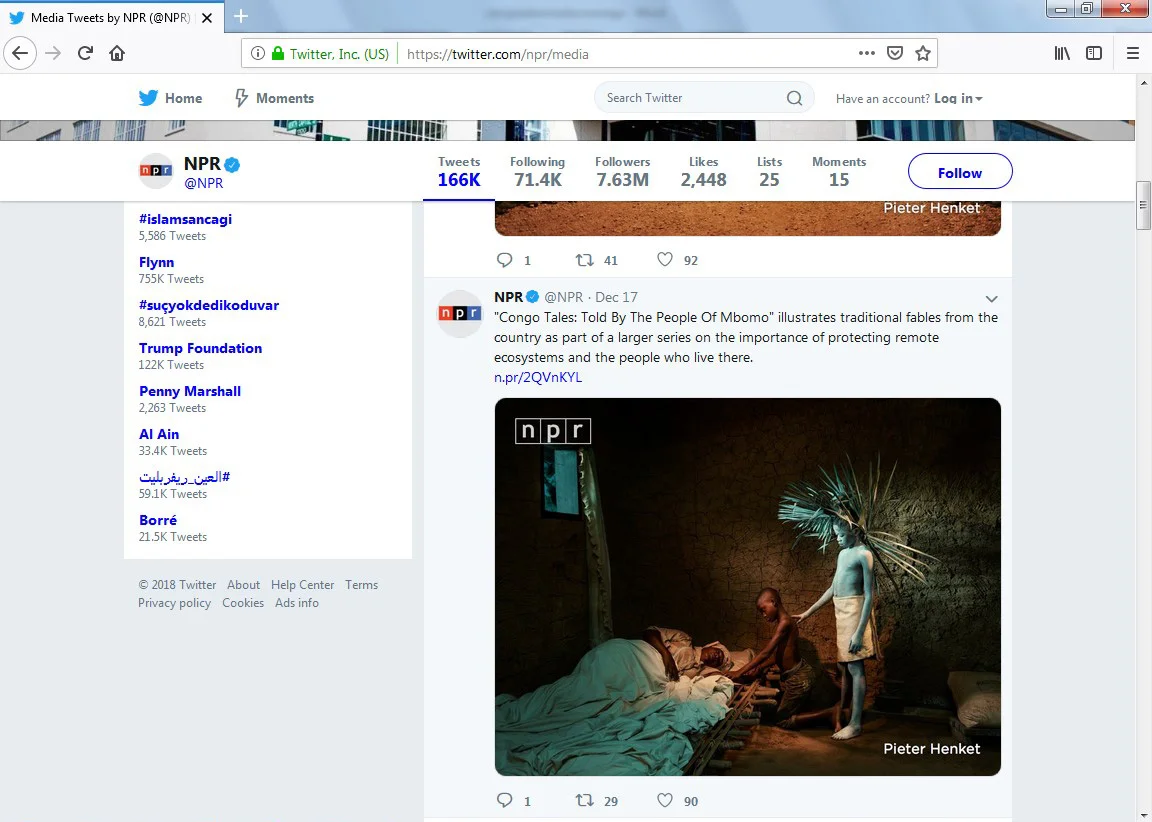The width and height of the screenshot is (1152, 822).
Task: Like the upper tweet showing 92 likes
Action: 665,260
